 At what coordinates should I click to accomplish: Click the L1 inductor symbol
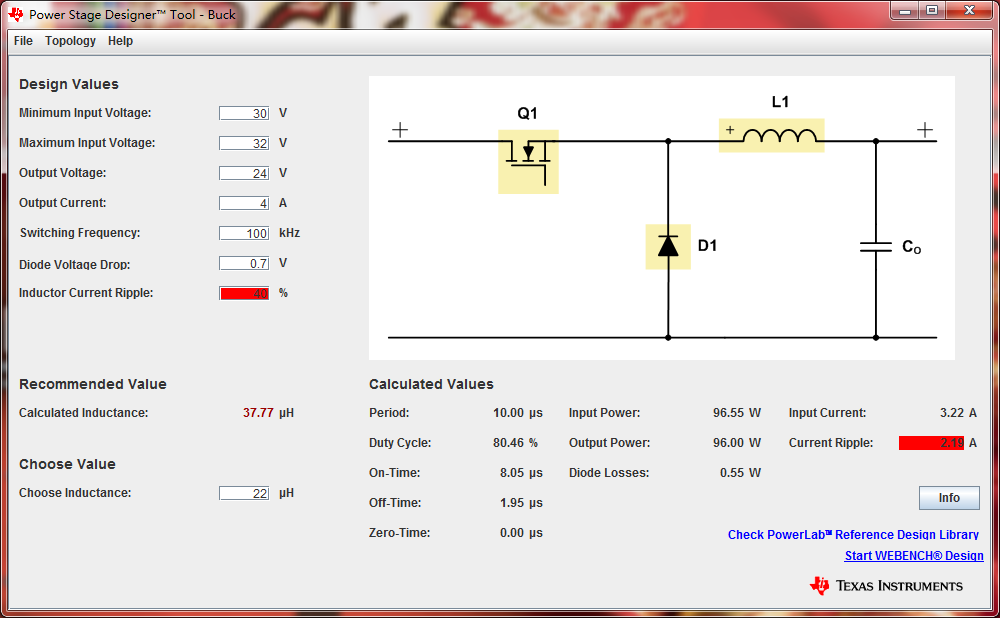[771, 135]
